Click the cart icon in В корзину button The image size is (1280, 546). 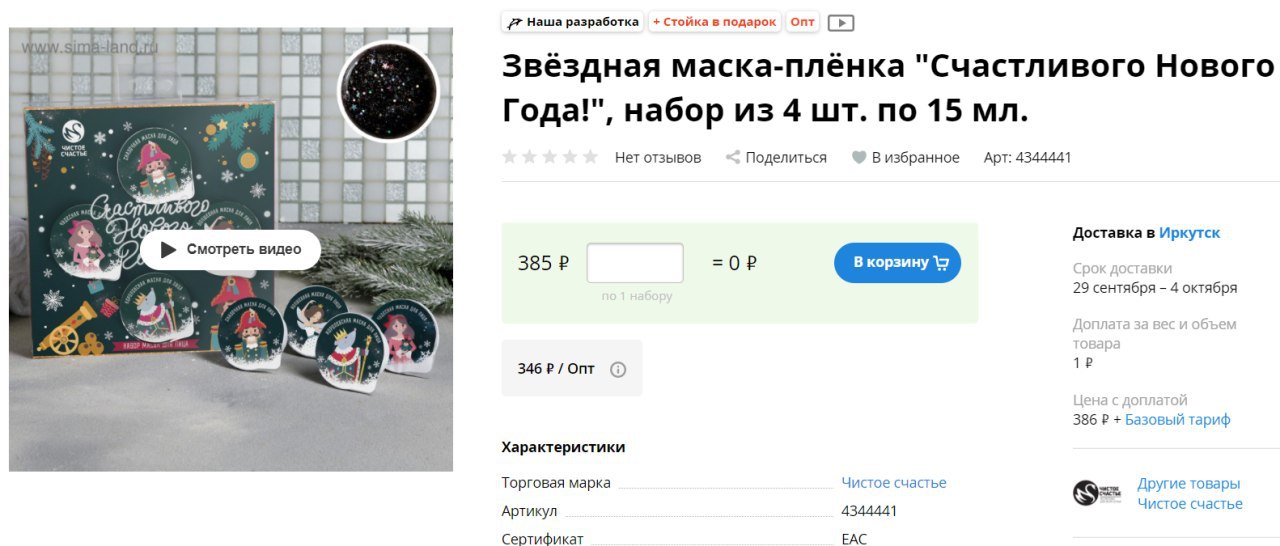click(941, 263)
